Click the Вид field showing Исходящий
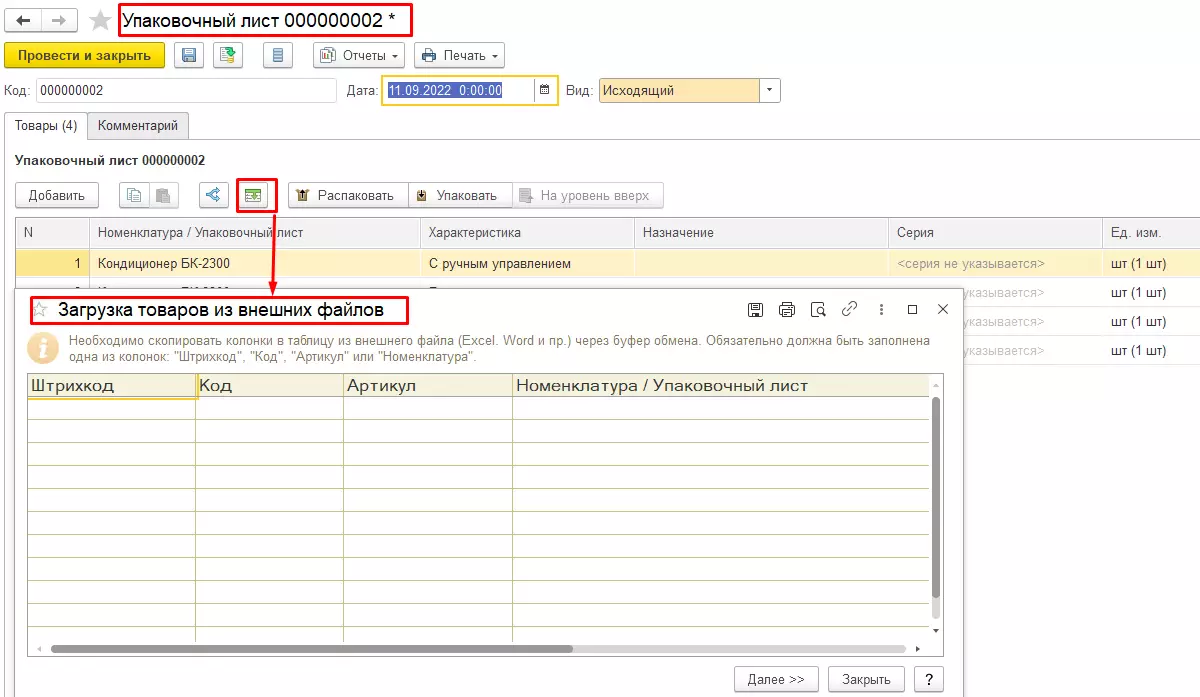The width and height of the screenshot is (1200, 697). click(x=679, y=90)
